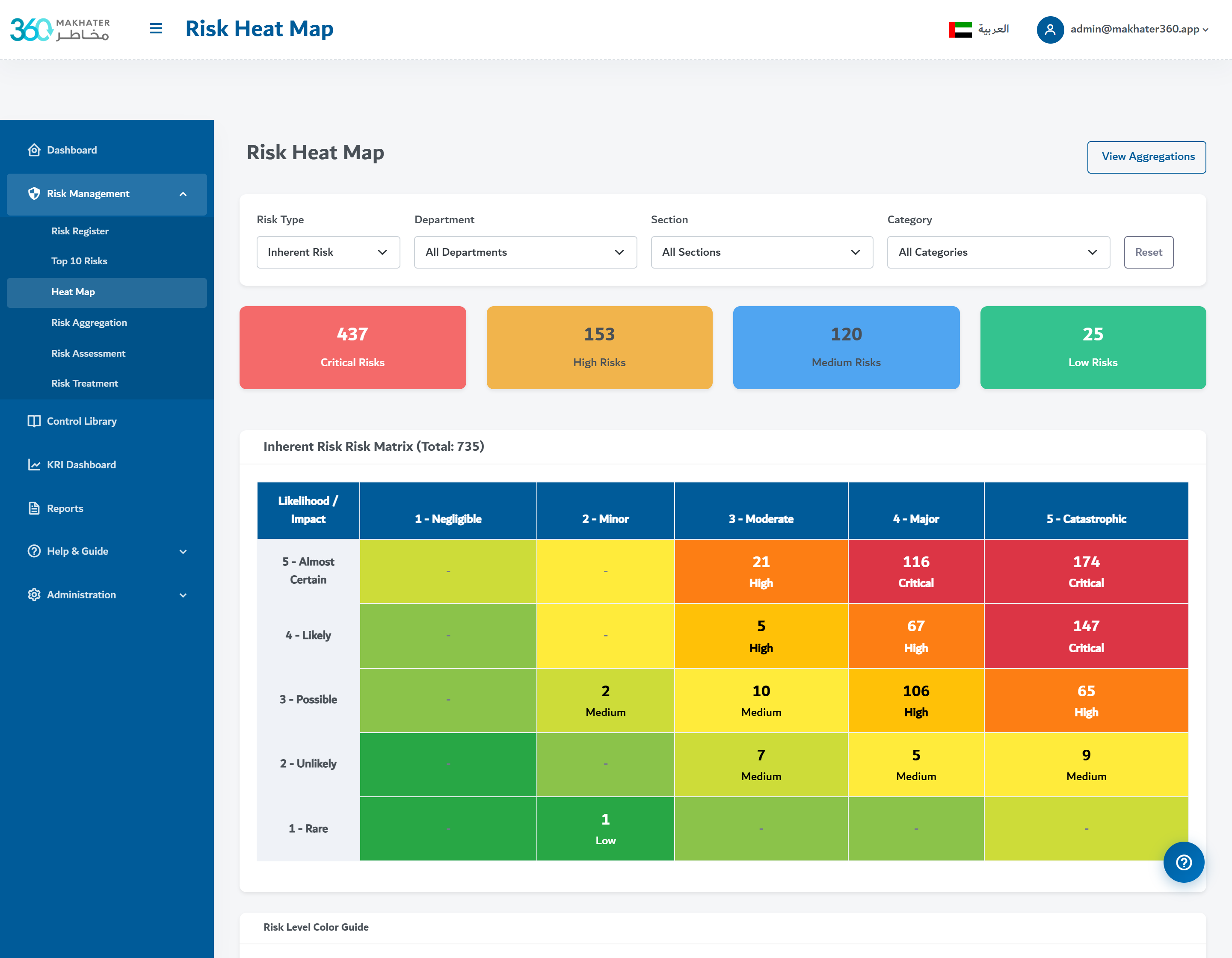Open the Risk Type dropdown
The image size is (1232, 958).
[328, 252]
